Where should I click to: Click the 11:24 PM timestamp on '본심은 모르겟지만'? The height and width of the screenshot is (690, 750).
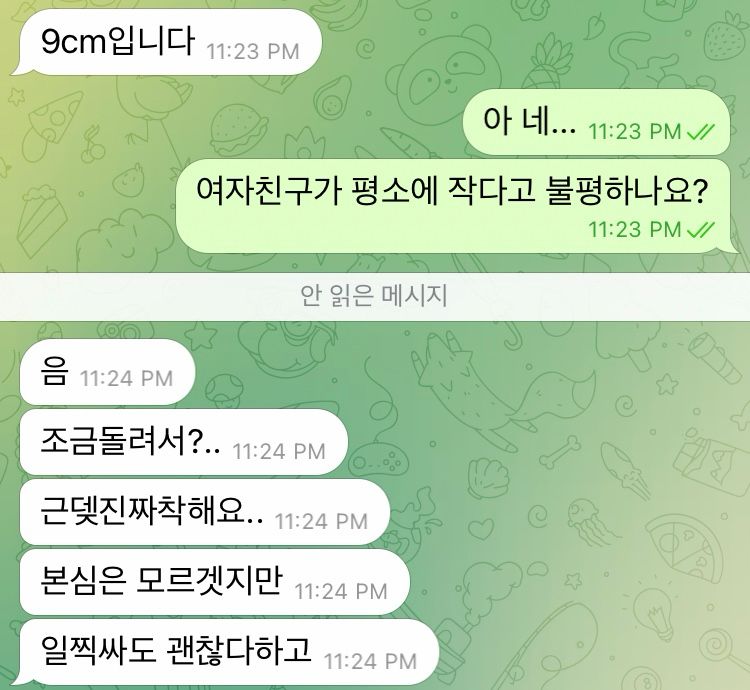point(341,591)
